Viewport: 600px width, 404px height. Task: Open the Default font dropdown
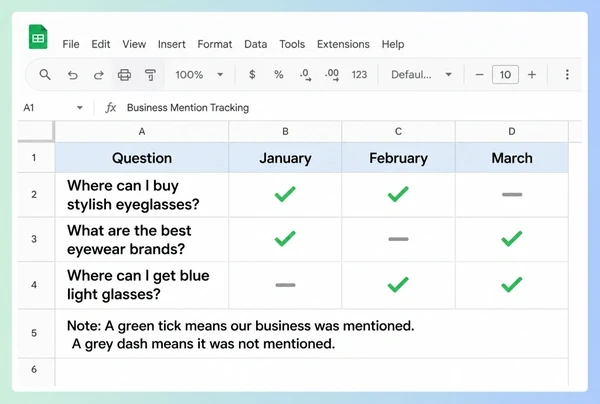[x=421, y=75]
